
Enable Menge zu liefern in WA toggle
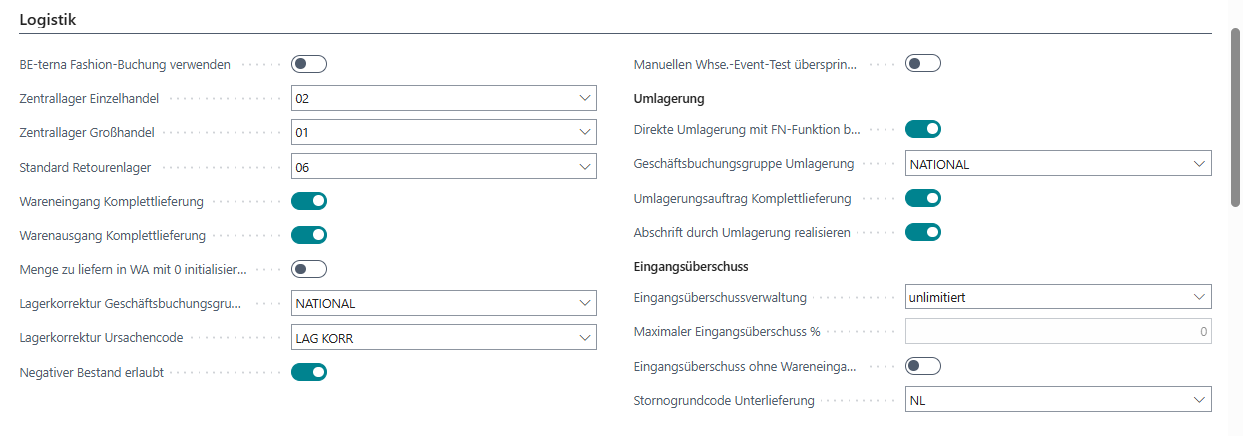tap(309, 269)
